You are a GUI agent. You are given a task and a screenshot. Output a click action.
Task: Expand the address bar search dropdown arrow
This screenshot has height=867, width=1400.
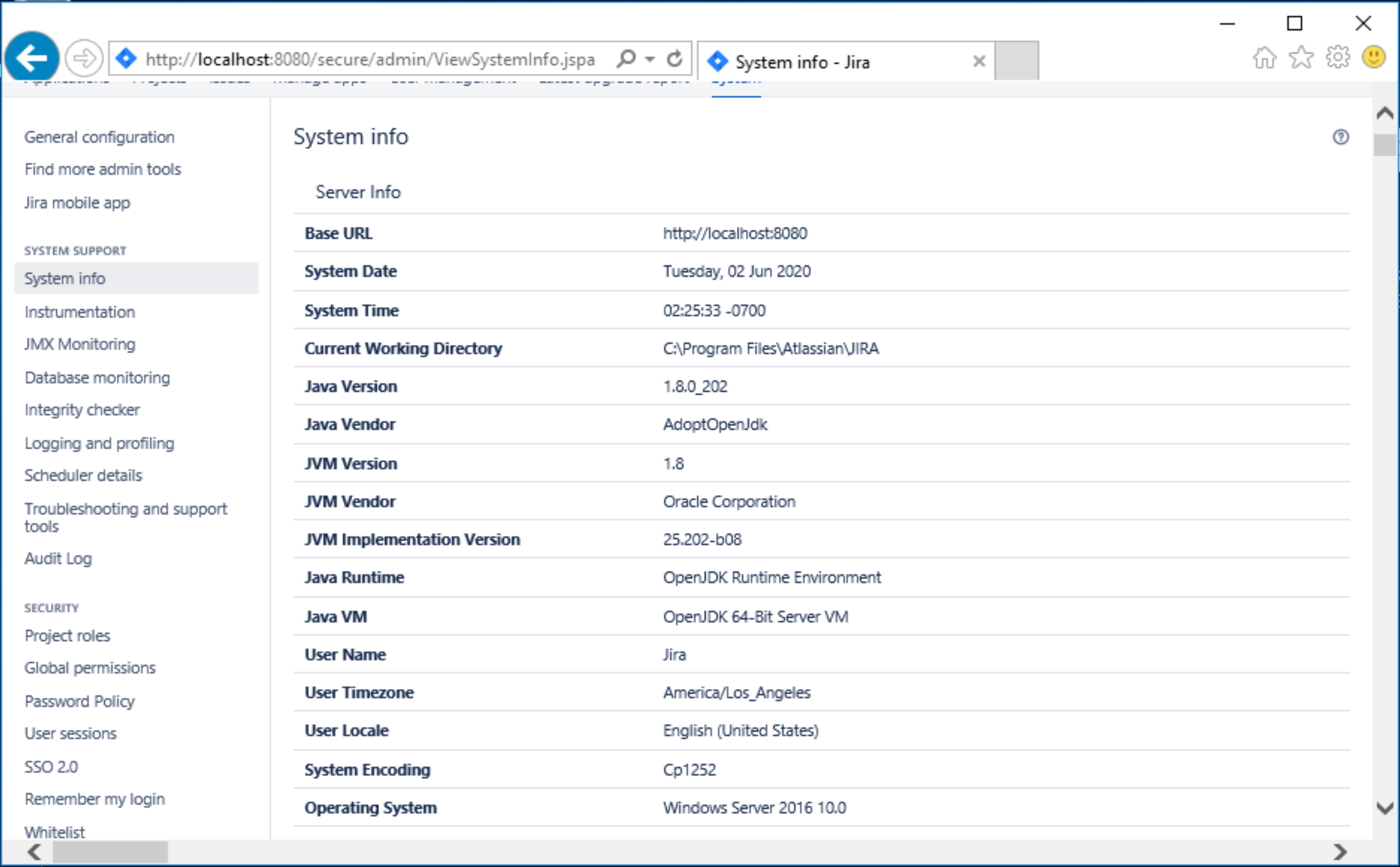[649, 59]
